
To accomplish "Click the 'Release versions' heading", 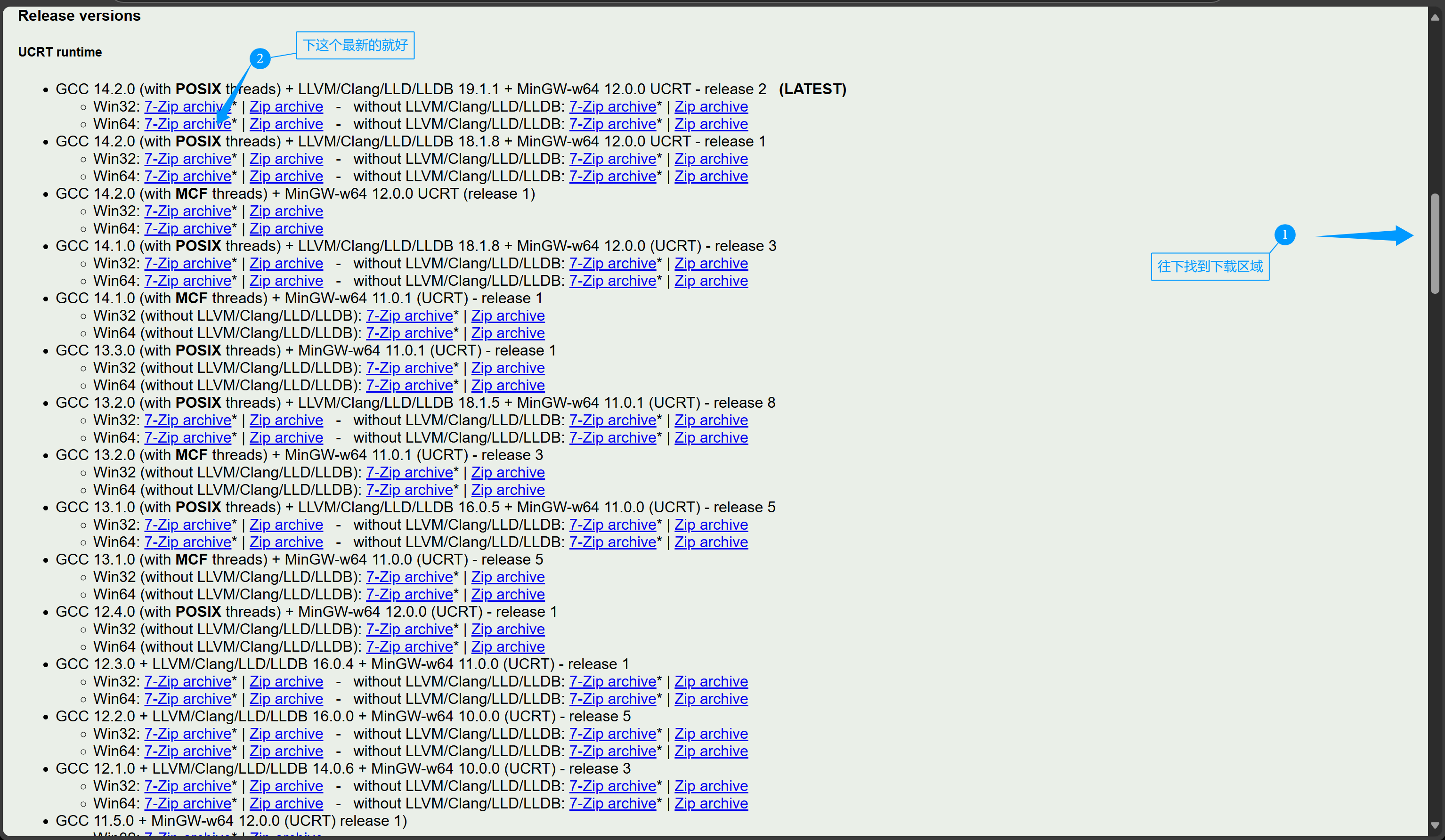I will (79, 16).
